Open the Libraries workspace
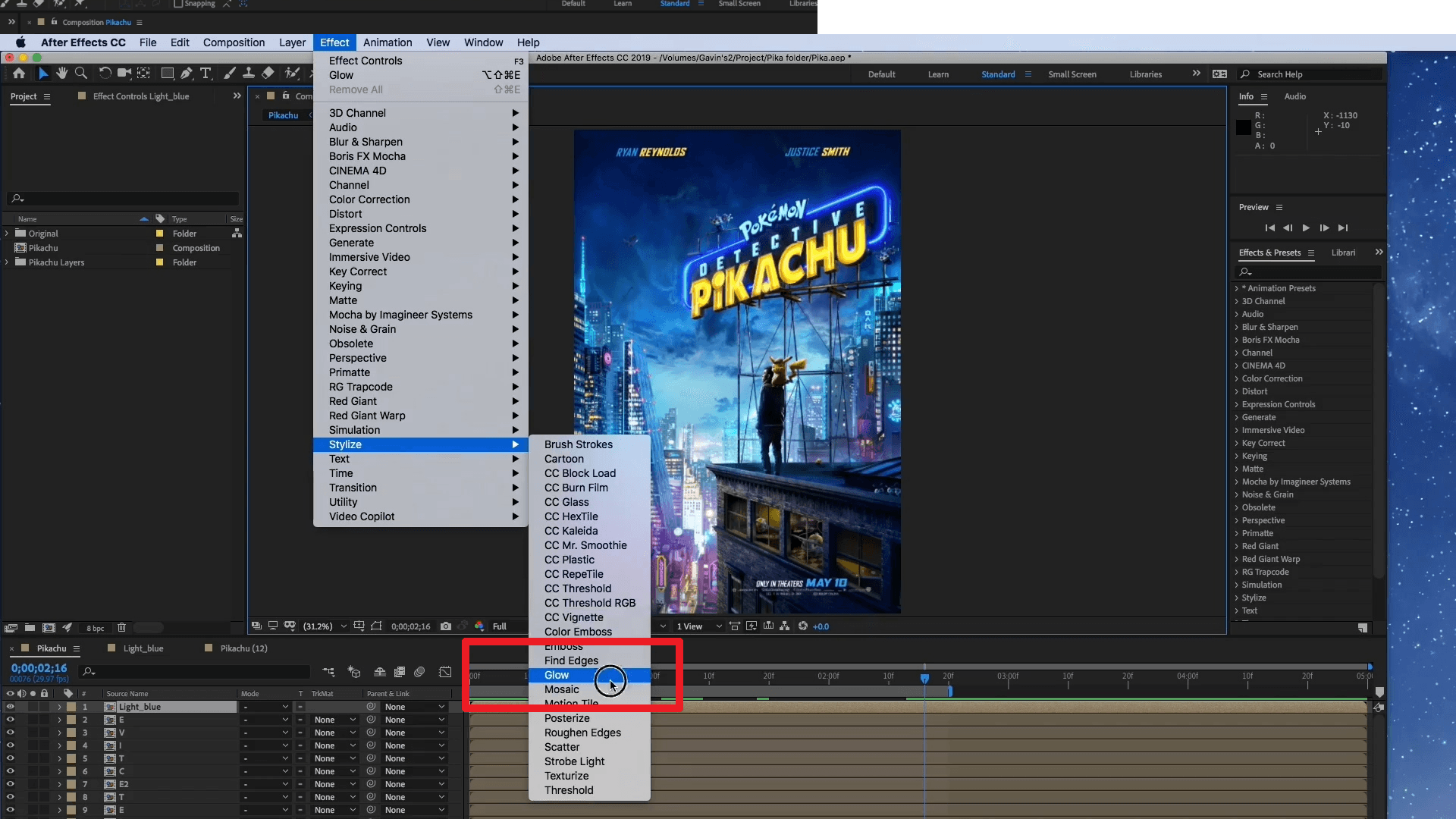 coord(1145,74)
